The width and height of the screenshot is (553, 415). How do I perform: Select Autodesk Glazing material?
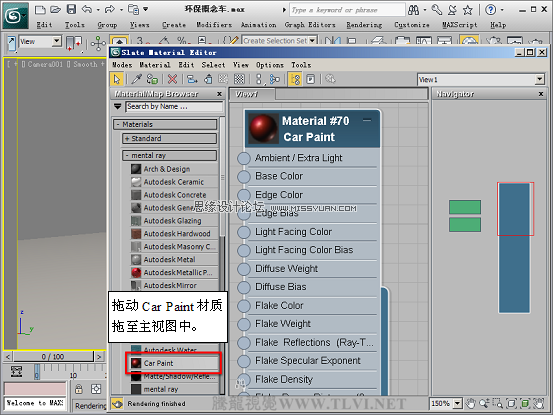(174, 221)
